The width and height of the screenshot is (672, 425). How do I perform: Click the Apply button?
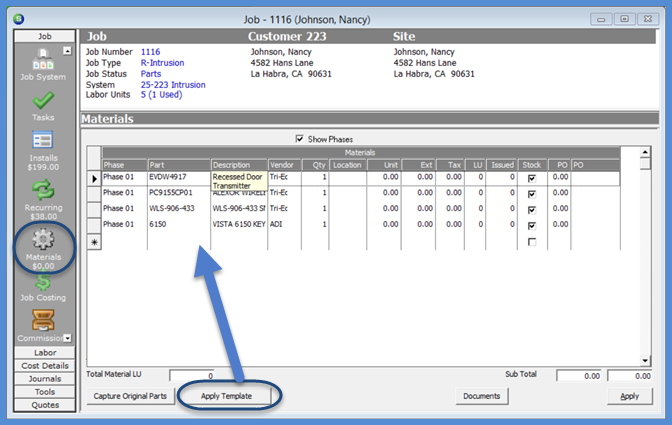point(630,396)
